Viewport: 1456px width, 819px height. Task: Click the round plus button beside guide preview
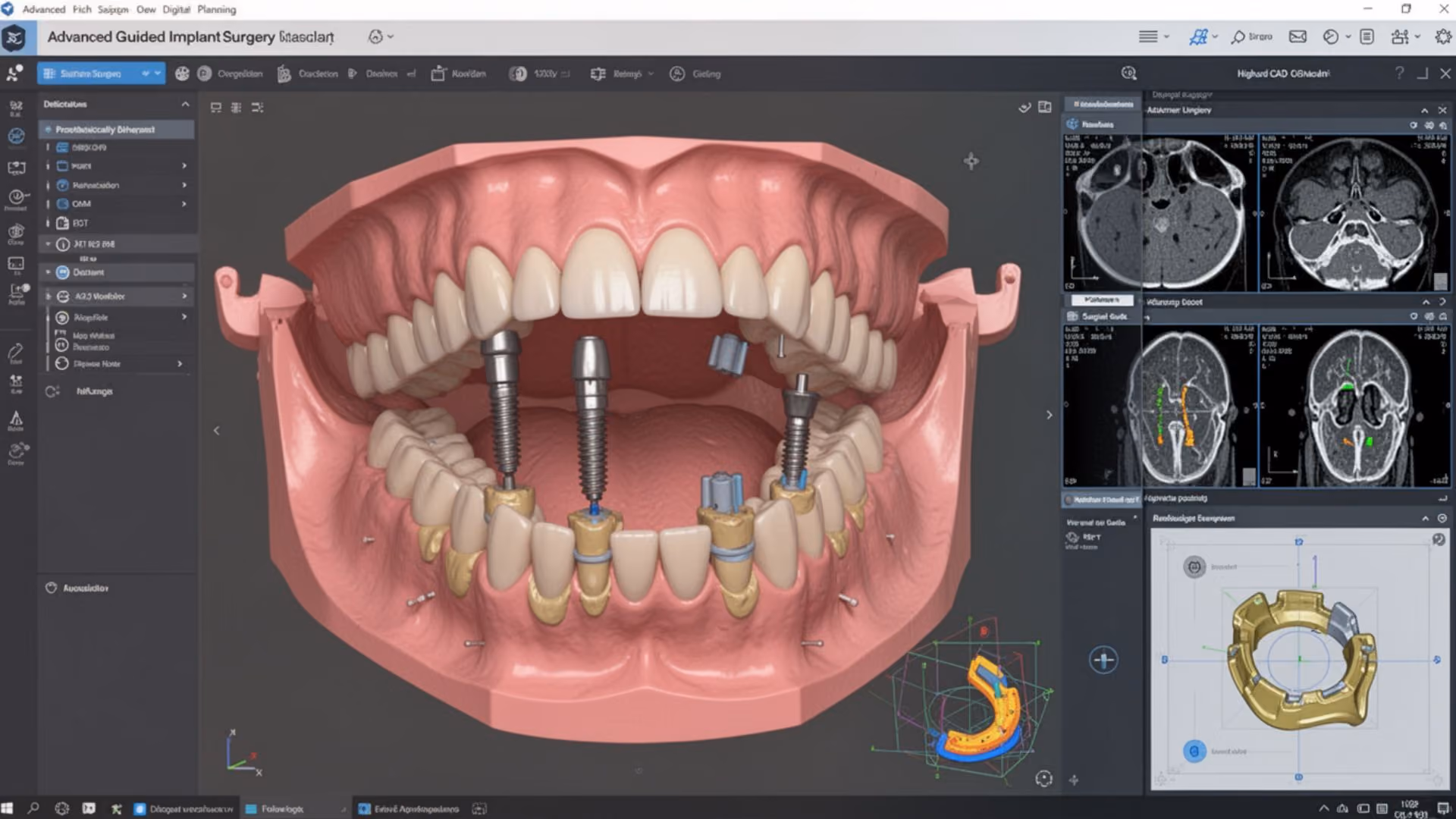[1103, 660]
